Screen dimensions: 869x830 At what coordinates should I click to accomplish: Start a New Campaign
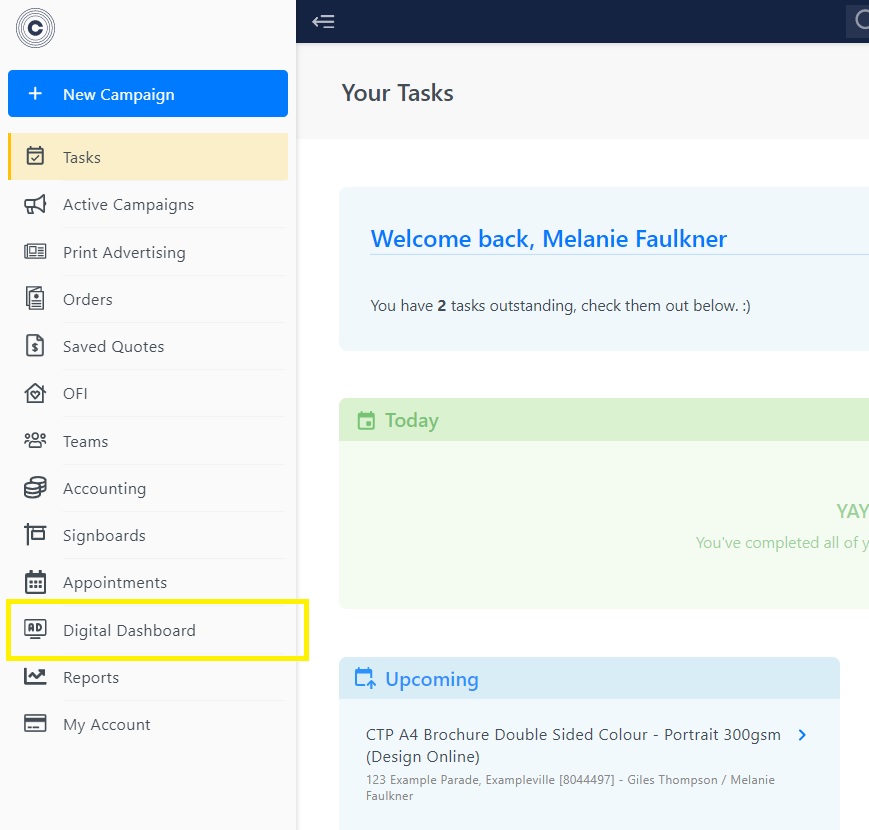pyautogui.click(x=148, y=94)
